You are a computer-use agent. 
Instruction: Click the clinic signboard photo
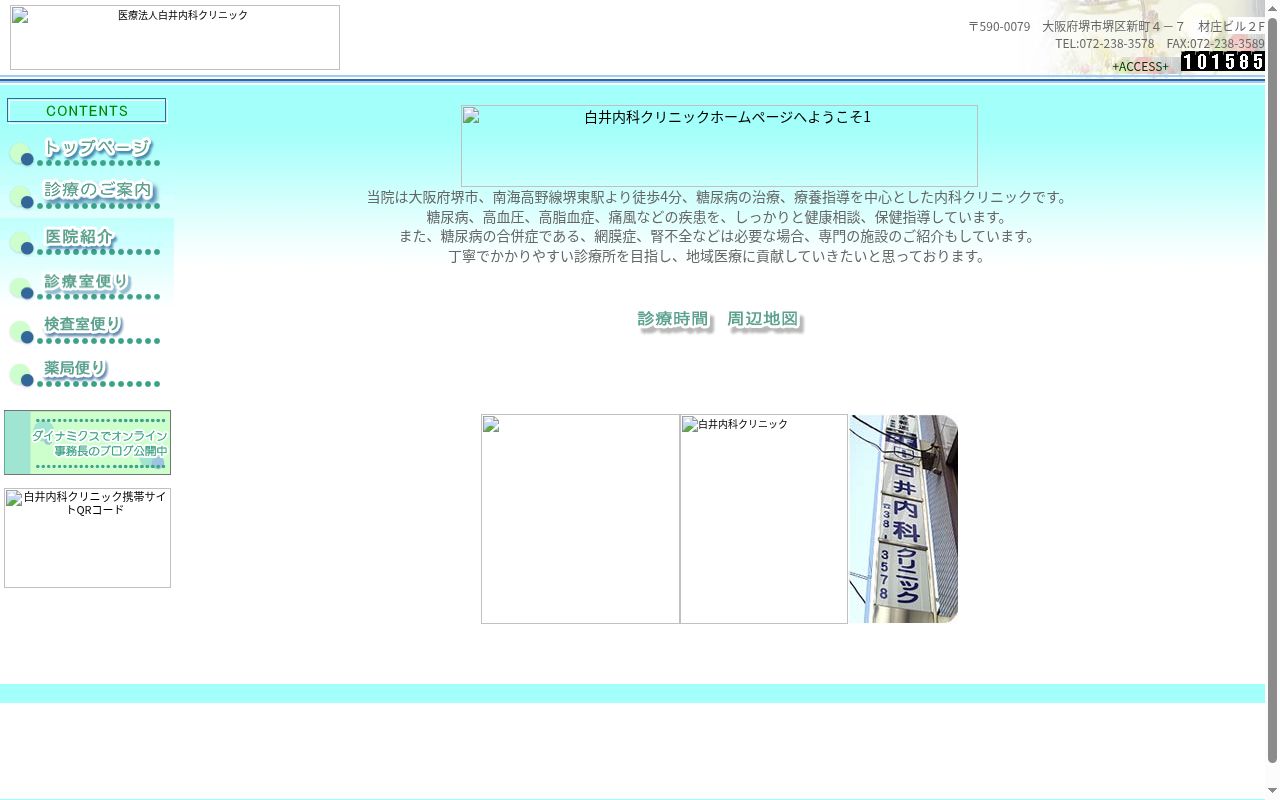(x=904, y=519)
